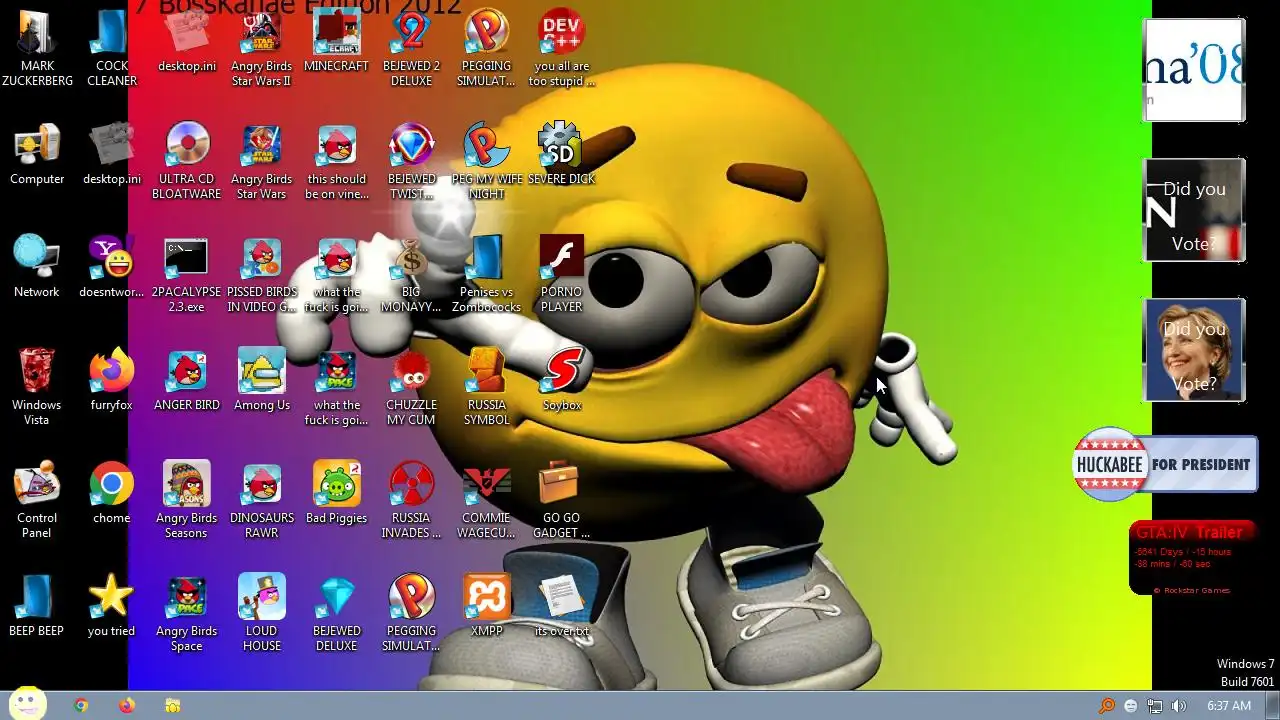1280x720 pixels.
Task: Open the BEEP BEEP desktop shortcut
Action: [x=37, y=606]
